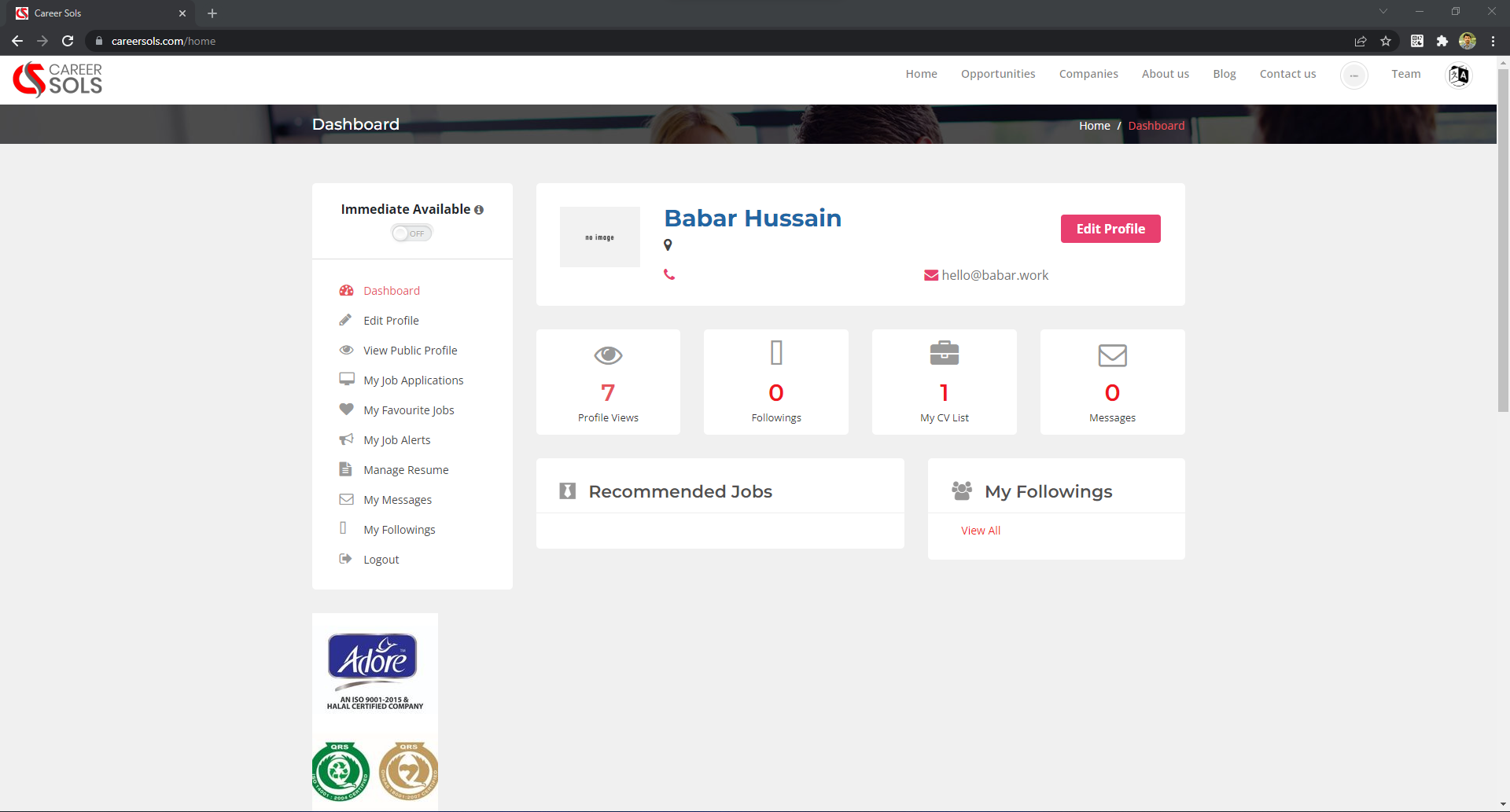Select Manage Resume in the sidebar

click(x=406, y=470)
